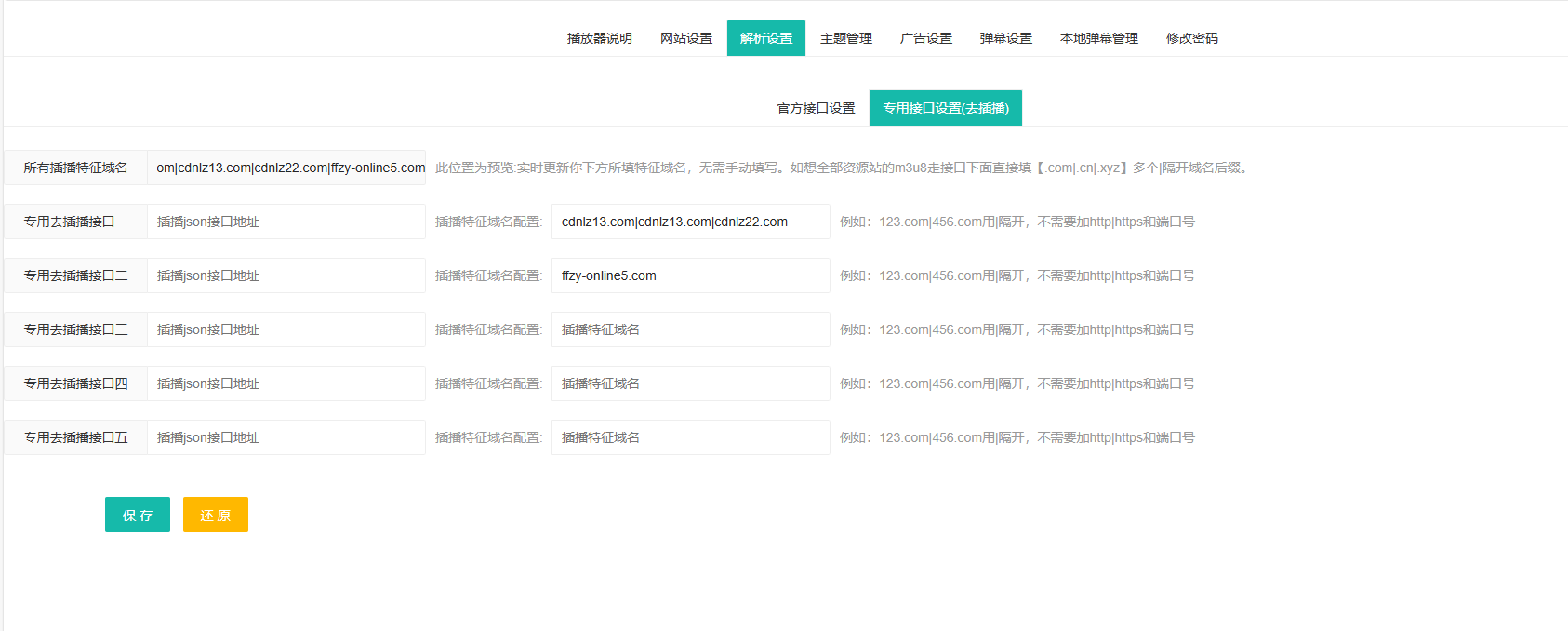Image resolution: width=1568 pixels, height=631 pixels.
Task: Go to the 广告设置 tab
Action: tap(926, 38)
